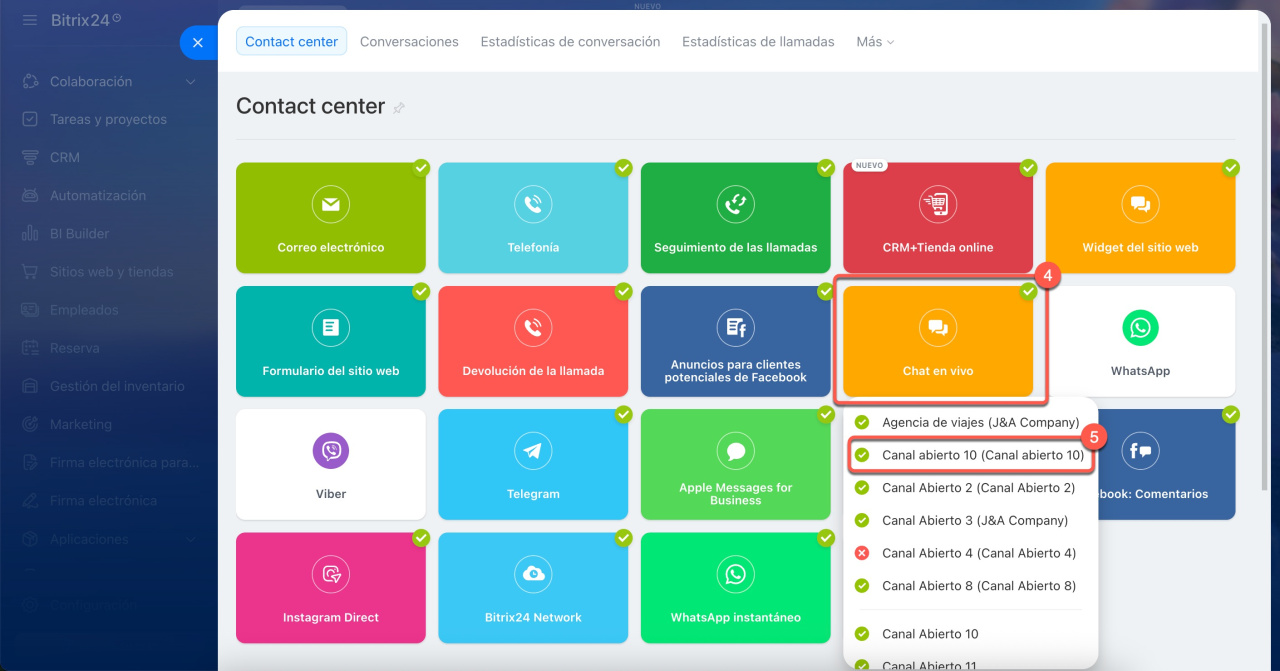The image size is (1280, 671).
Task: Open Firma electrónica para... sidebar item
Action: coord(125,463)
